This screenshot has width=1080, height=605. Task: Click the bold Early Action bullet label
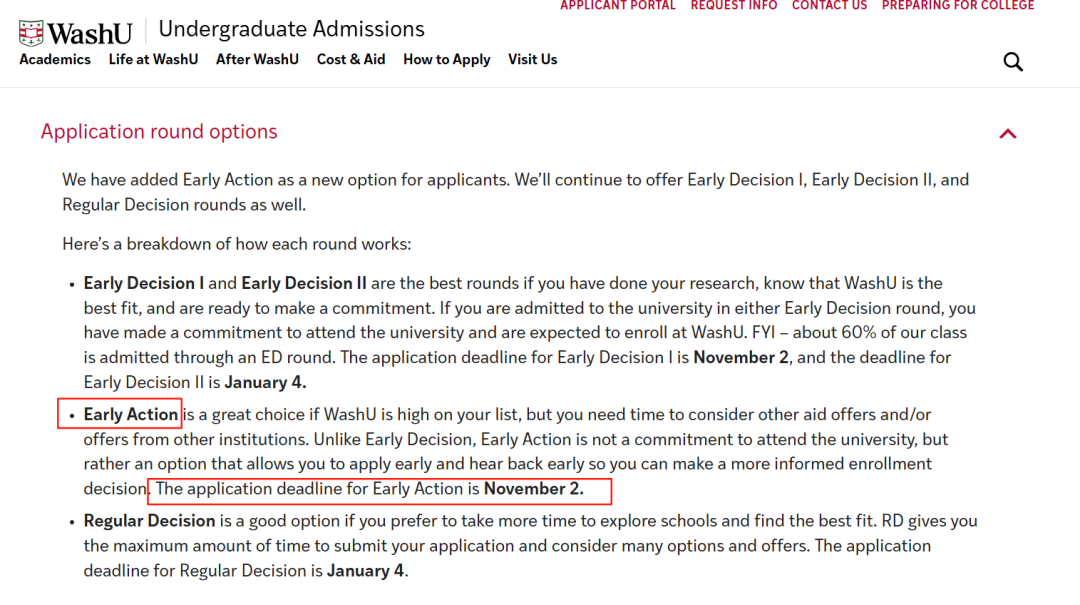131,414
